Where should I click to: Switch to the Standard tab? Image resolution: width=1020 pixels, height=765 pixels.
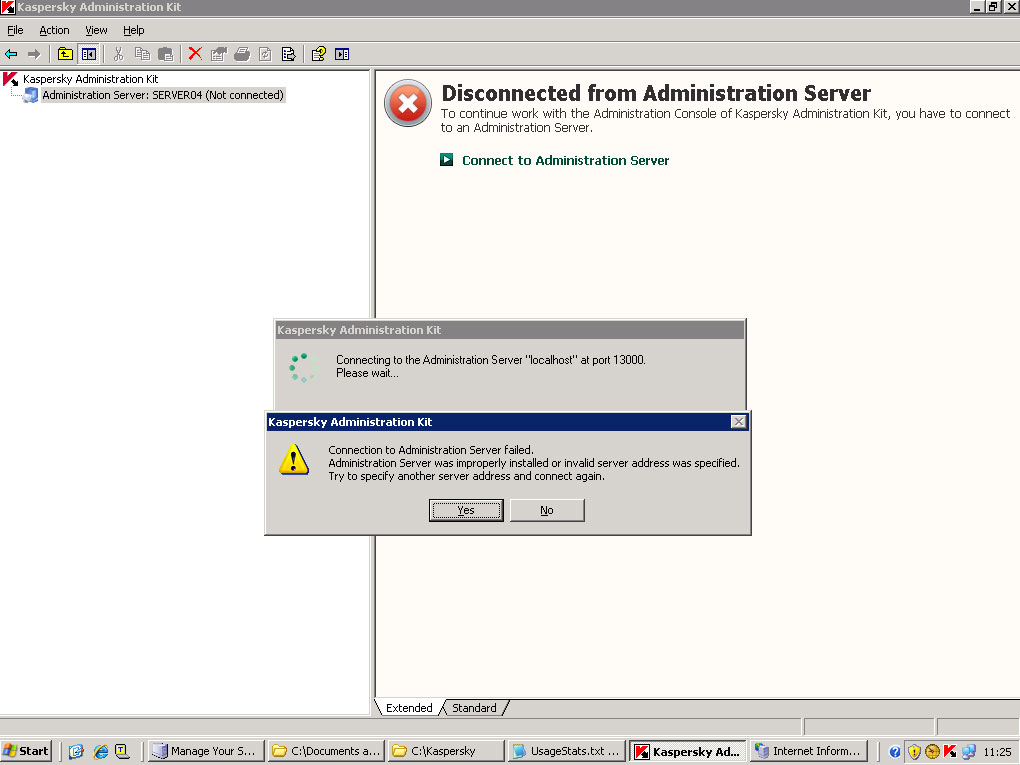coord(474,708)
